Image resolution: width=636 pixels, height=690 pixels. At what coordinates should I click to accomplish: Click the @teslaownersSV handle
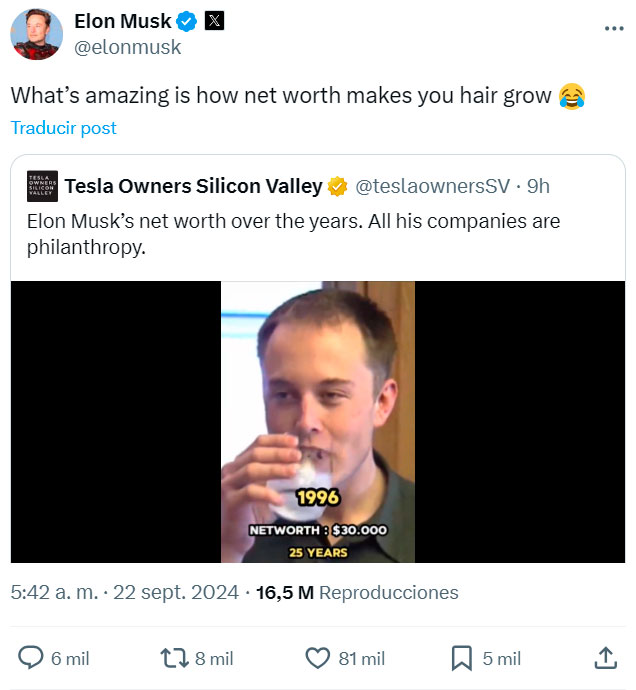click(433, 186)
